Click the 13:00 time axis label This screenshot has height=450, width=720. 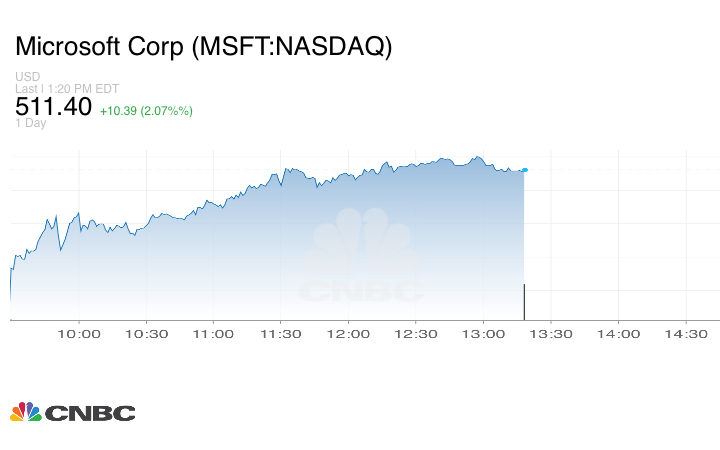(x=484, y=334)
